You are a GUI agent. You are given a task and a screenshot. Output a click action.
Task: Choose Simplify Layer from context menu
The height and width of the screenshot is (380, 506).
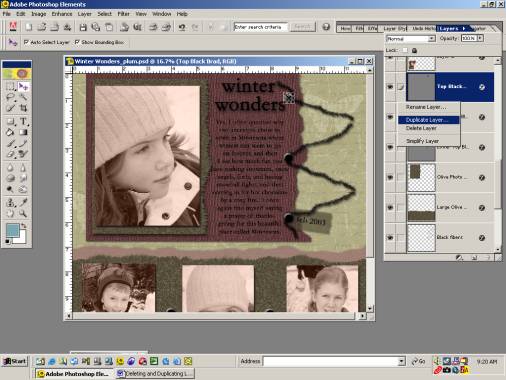[x=423, y=141]
